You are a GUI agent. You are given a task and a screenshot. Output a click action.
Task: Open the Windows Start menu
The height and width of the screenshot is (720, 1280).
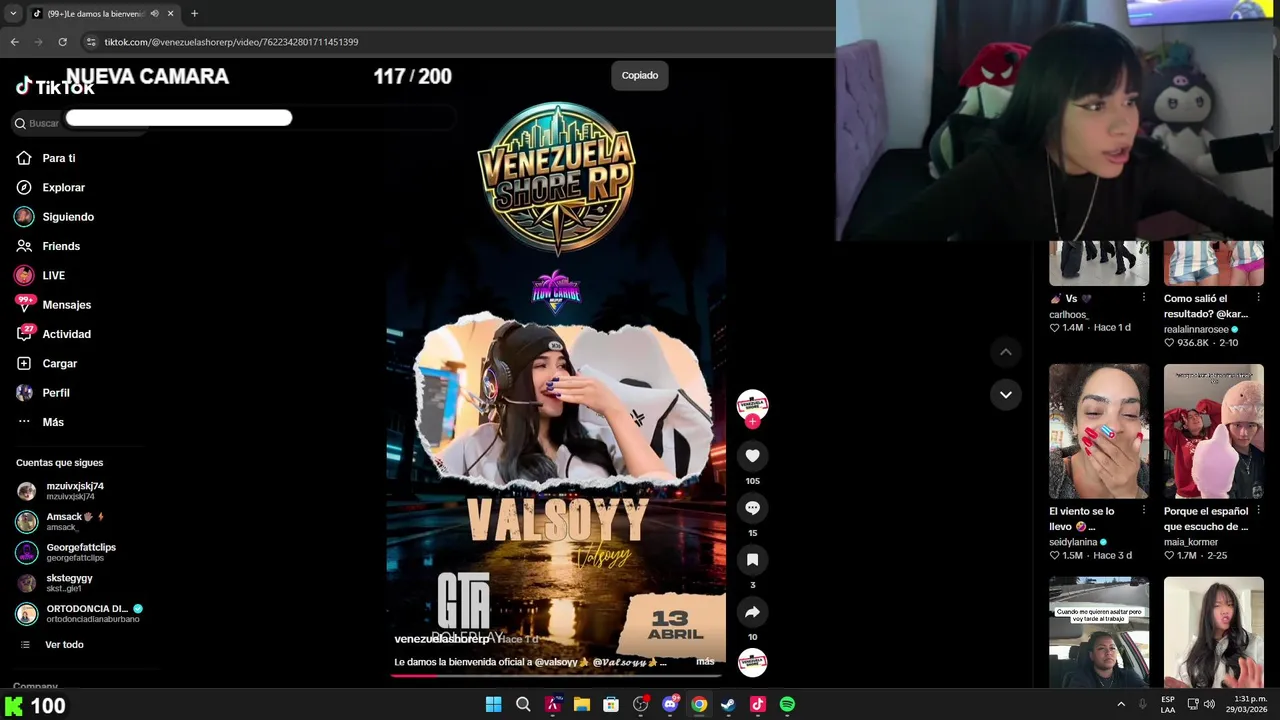pyautogui.click(x=493, y=704)
